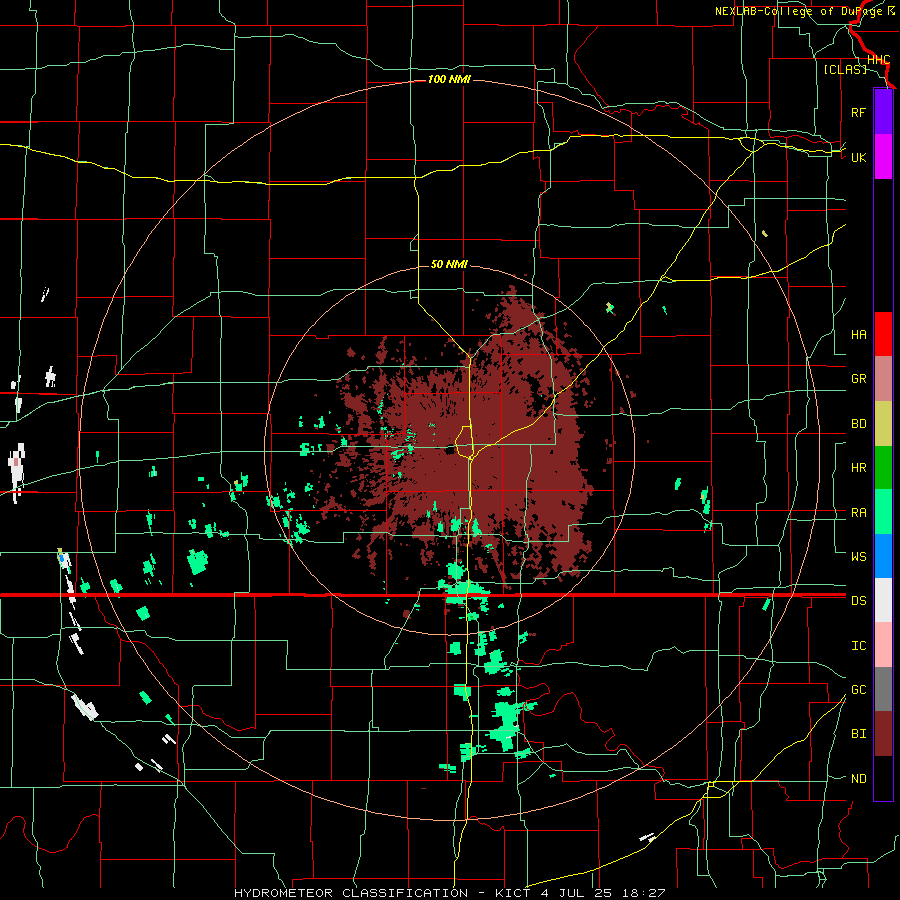Click the HYDROMETEOR CLASSIFICATION KICT timestamp caption
The width and height of the screenshot is (900, 900).
pos(449,893)
